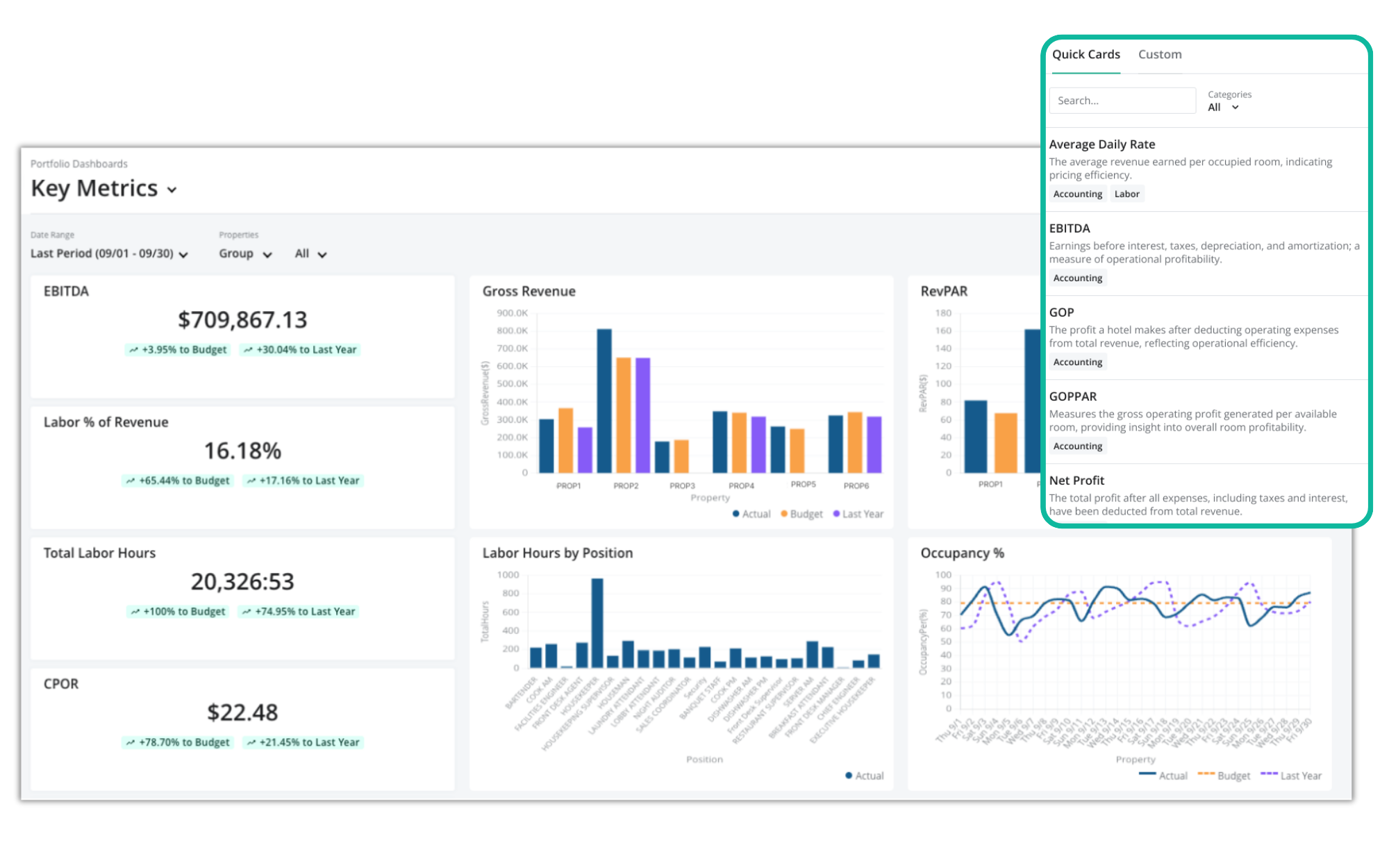1389x868 pixels.
Task: Select the Quick Cards tab
Action: (x=1086, y=55)
